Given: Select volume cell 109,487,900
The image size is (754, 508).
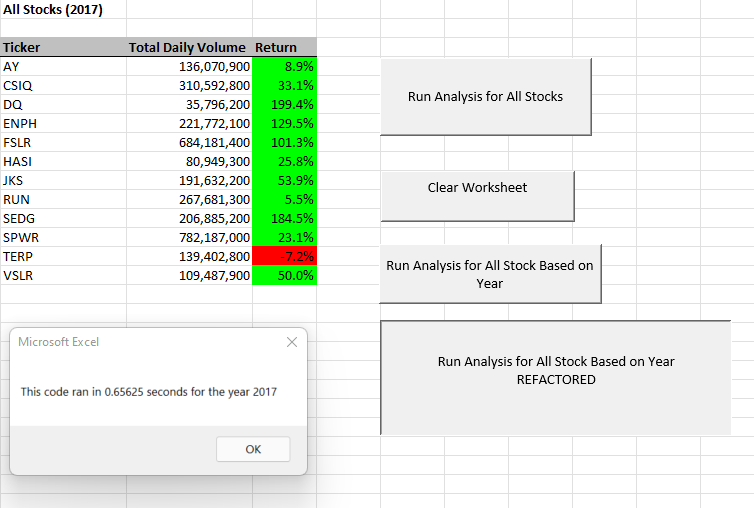Looking at the screenshot, I should (189, 276).
